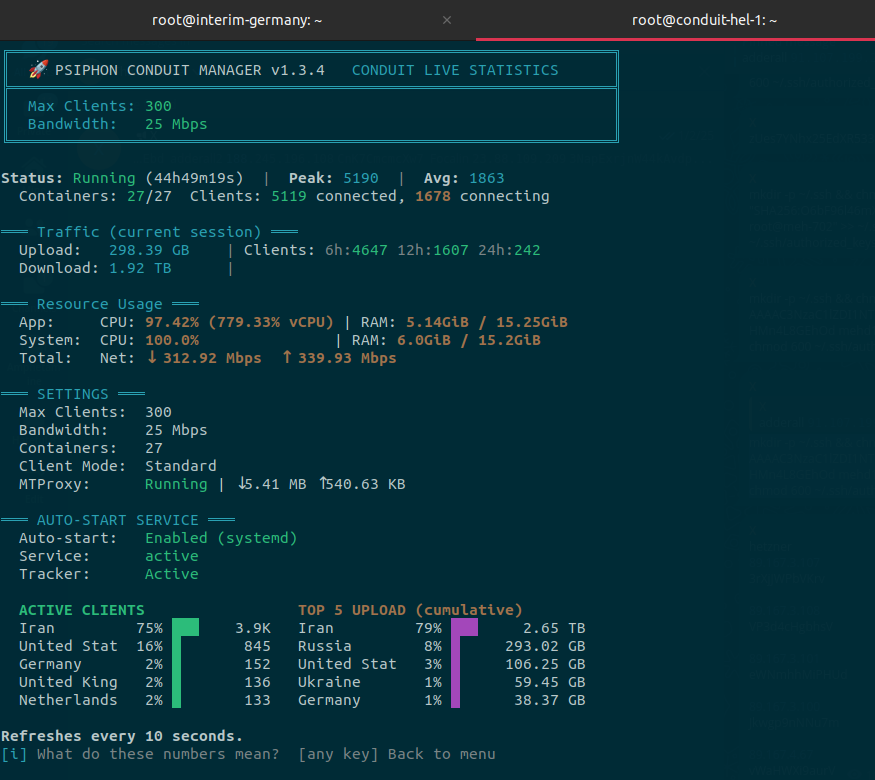Click the Russia row showing 293.02 GB
The width and height of the screenshot is (875, 780).
pos(441,646)
